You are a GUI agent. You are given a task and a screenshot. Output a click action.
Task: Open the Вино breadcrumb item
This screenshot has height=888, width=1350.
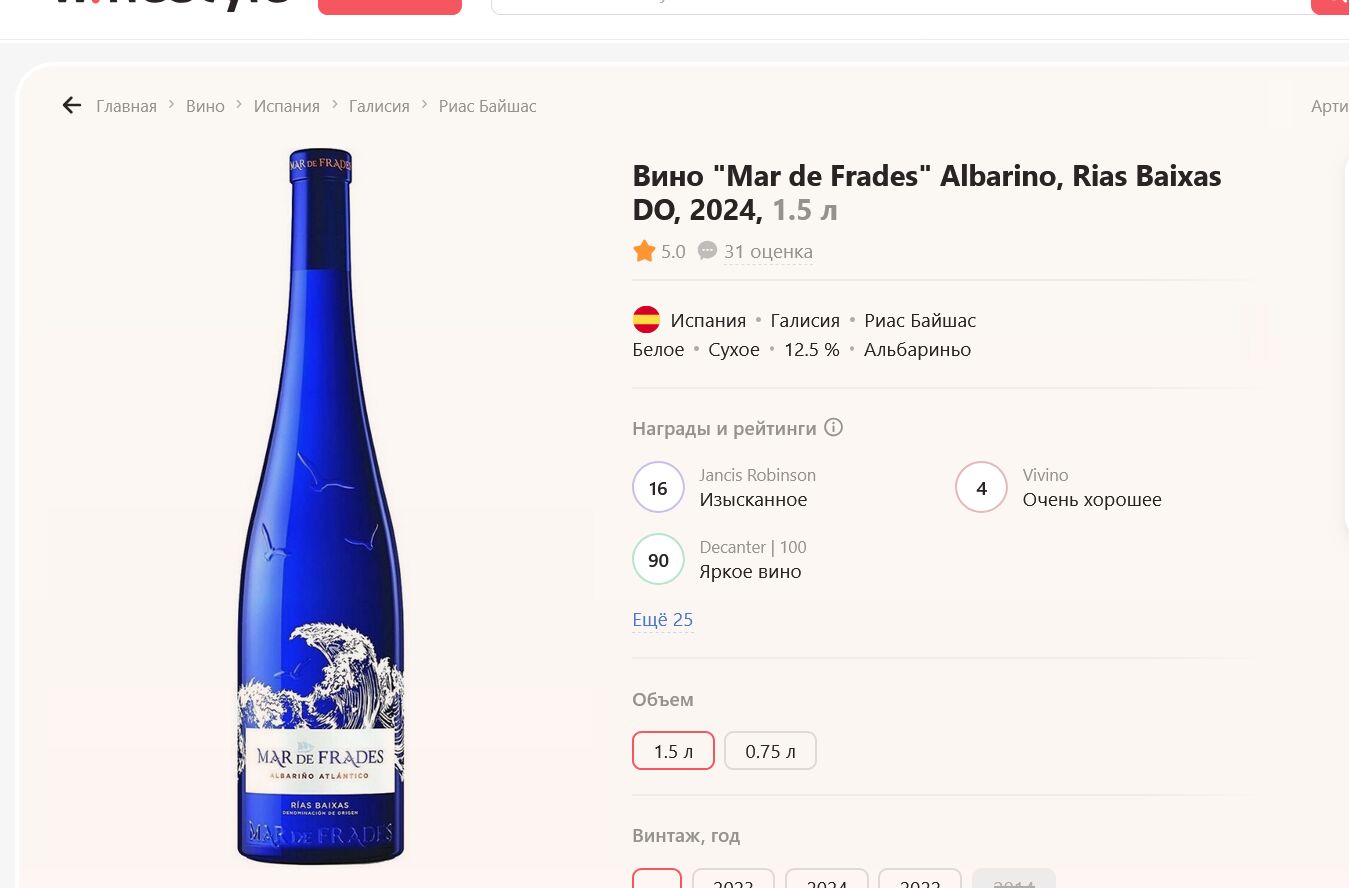(205, 106)
